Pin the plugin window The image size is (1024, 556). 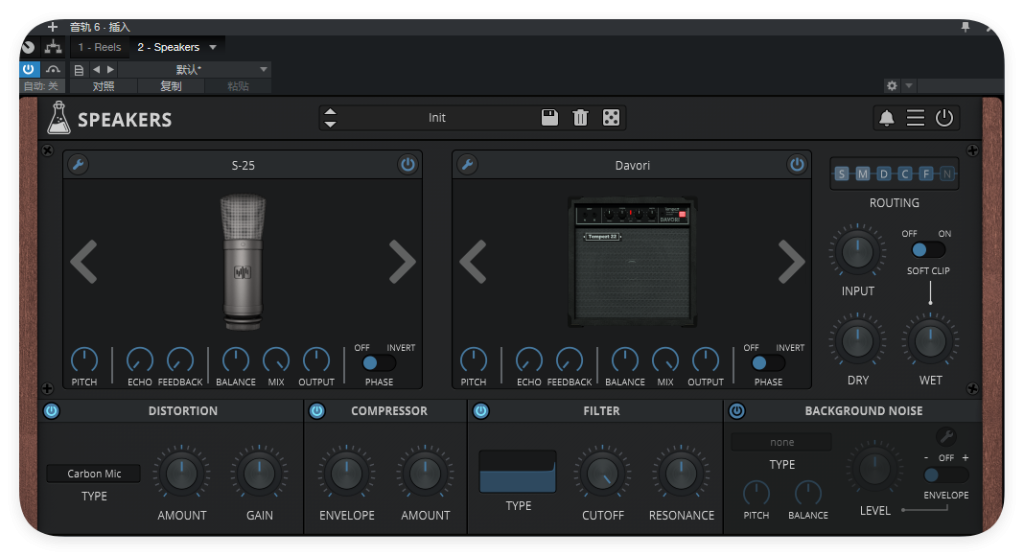pos(965,27)
